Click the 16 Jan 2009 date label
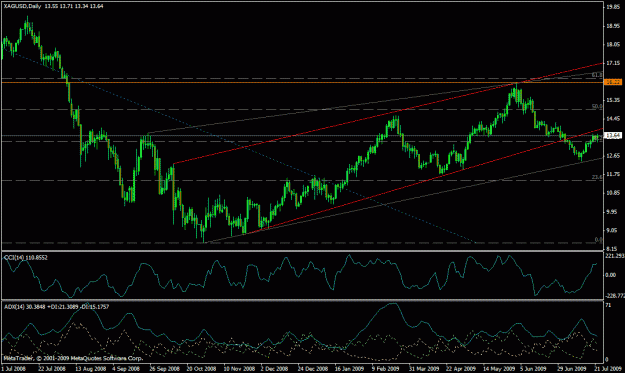The height and width of the screenshot is (373, 625). point(350,369)
